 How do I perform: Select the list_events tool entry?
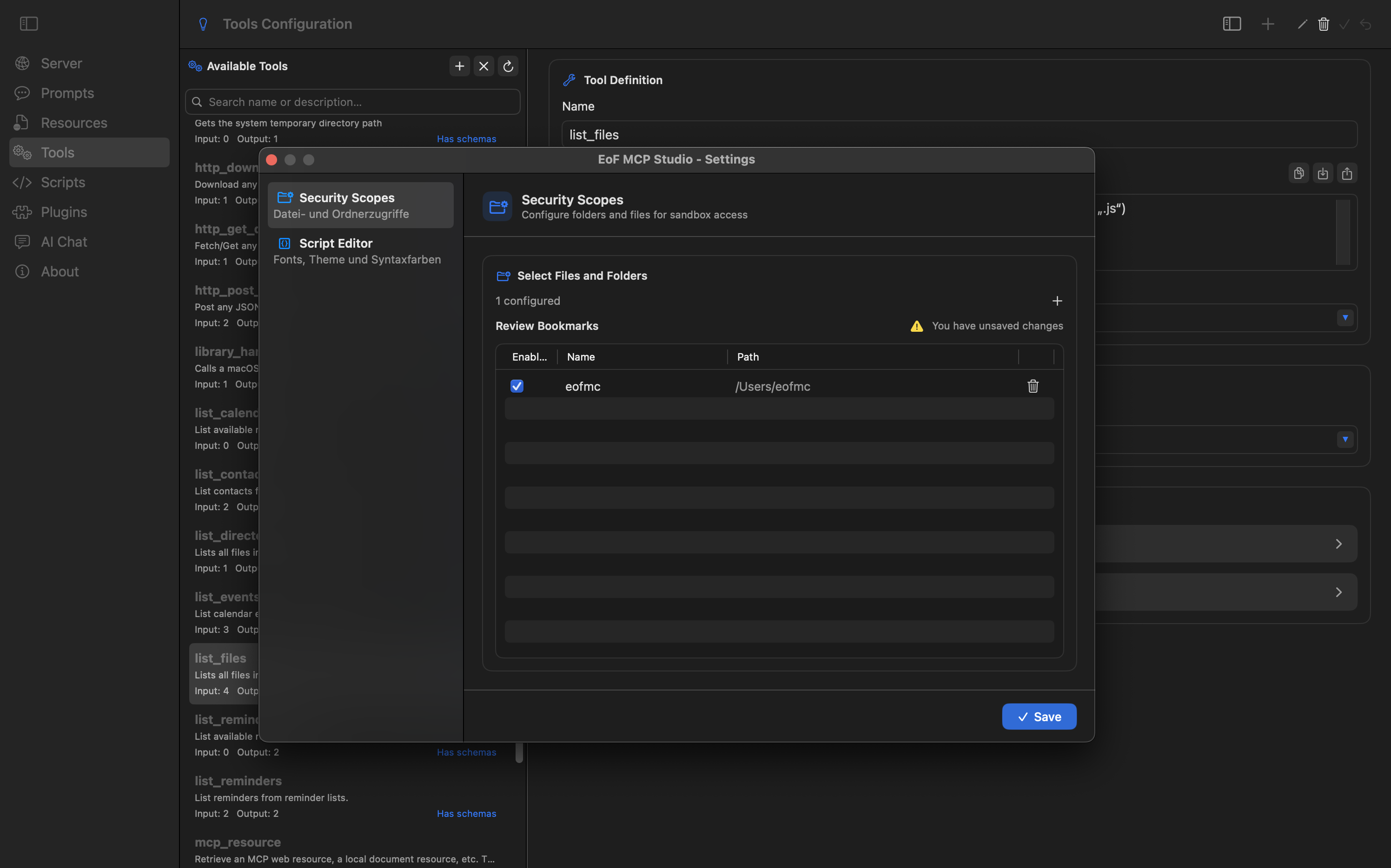pyautogui.click(x=225, y=612)
